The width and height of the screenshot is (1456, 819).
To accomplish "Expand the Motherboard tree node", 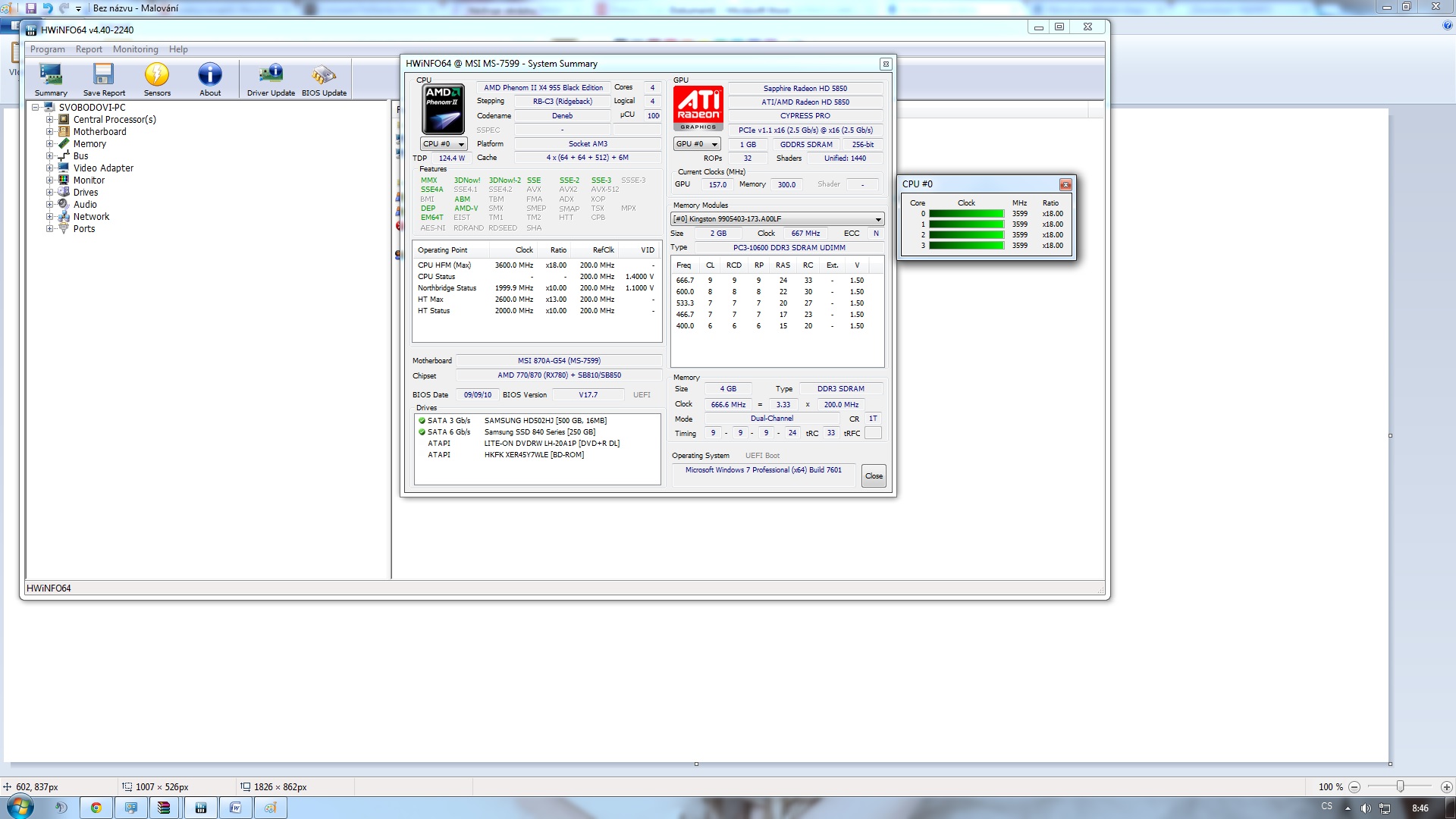I will [x=49, y=132].
